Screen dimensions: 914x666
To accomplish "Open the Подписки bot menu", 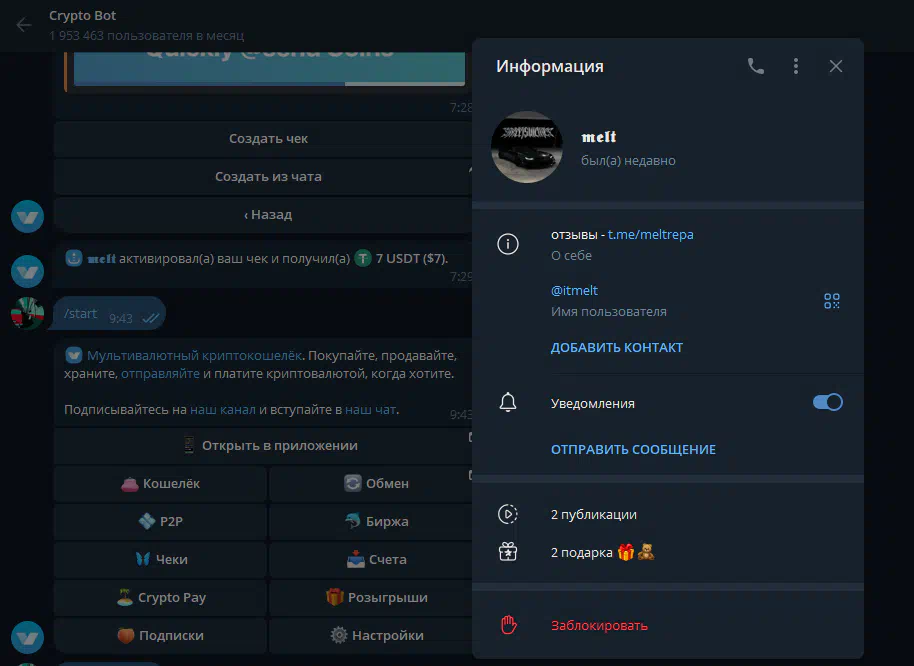I will point(160,636).
